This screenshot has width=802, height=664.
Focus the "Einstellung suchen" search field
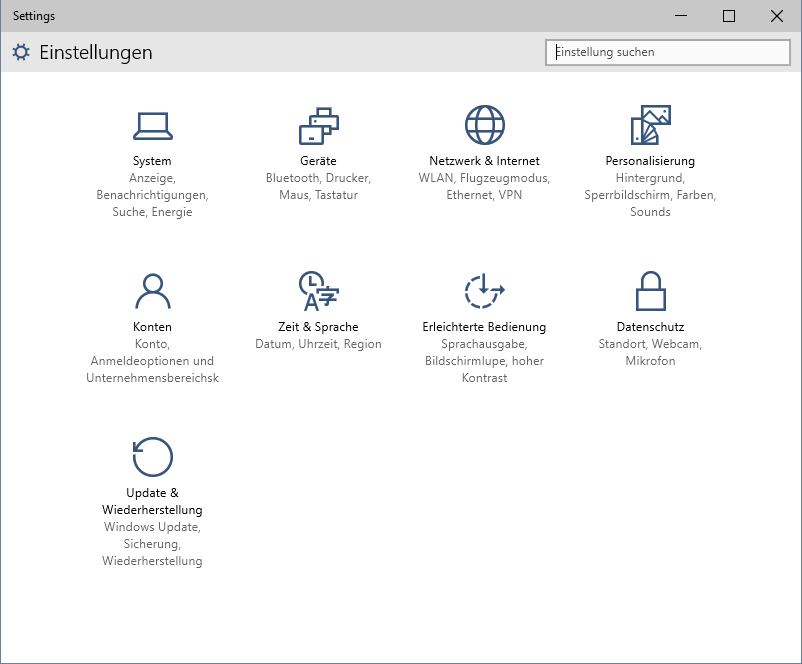[668, 52]
